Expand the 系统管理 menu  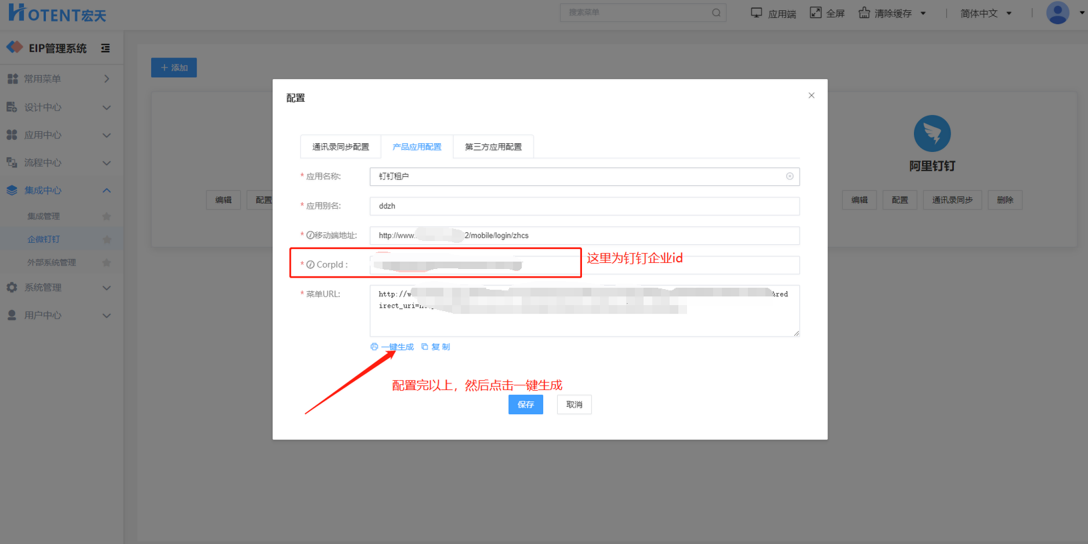click(62, 287)
